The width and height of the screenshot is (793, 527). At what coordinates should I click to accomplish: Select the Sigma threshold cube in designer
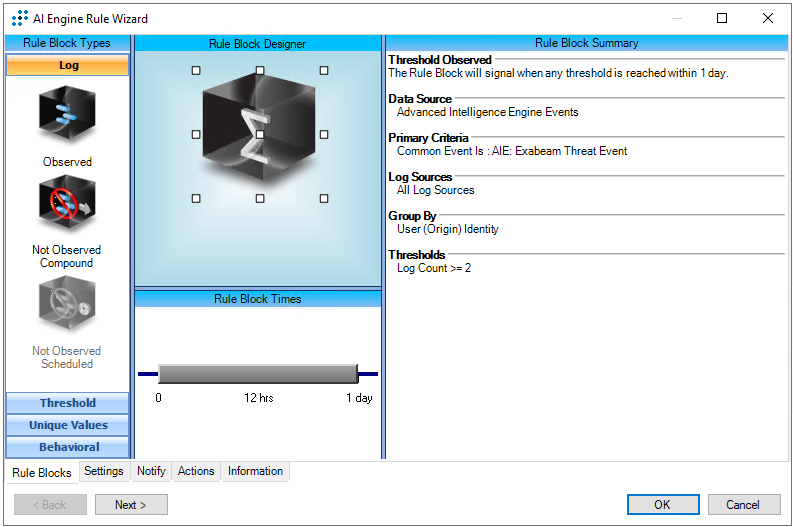click(x=259, y=133)
